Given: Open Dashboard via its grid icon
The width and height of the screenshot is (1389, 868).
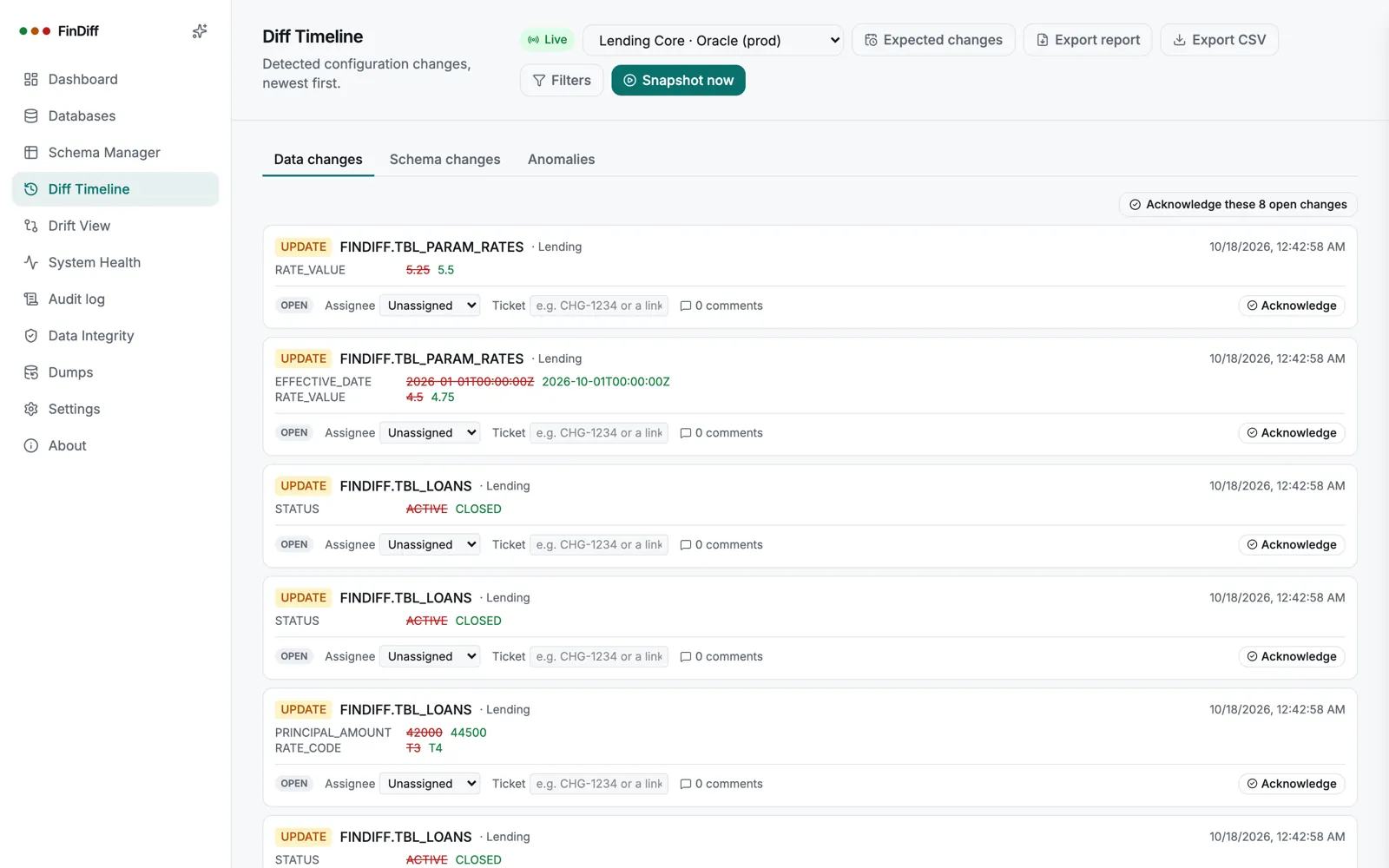Looking at the screenshot, I should tap(31, 79).
